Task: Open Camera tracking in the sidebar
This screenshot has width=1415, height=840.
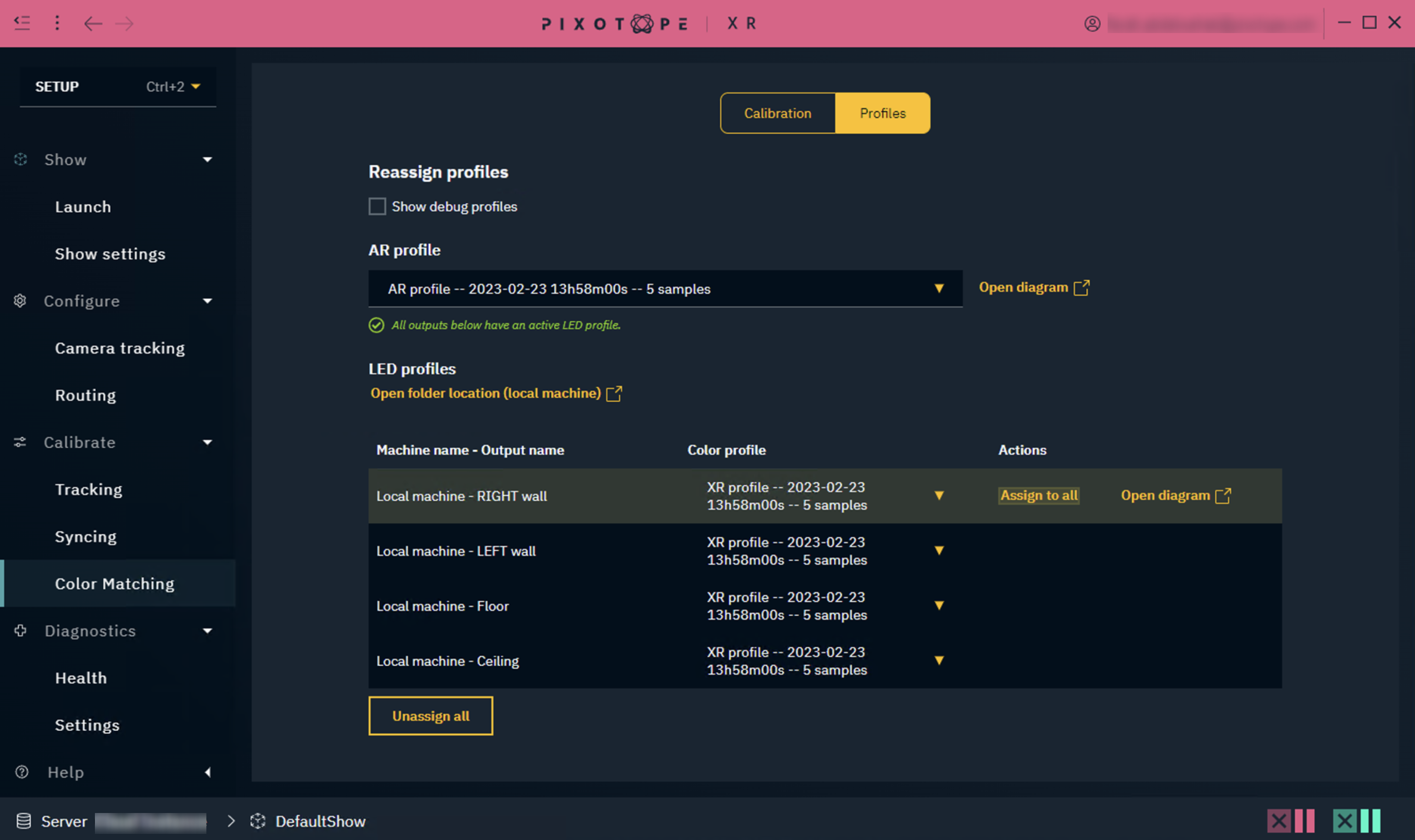Action: [119, 348]
